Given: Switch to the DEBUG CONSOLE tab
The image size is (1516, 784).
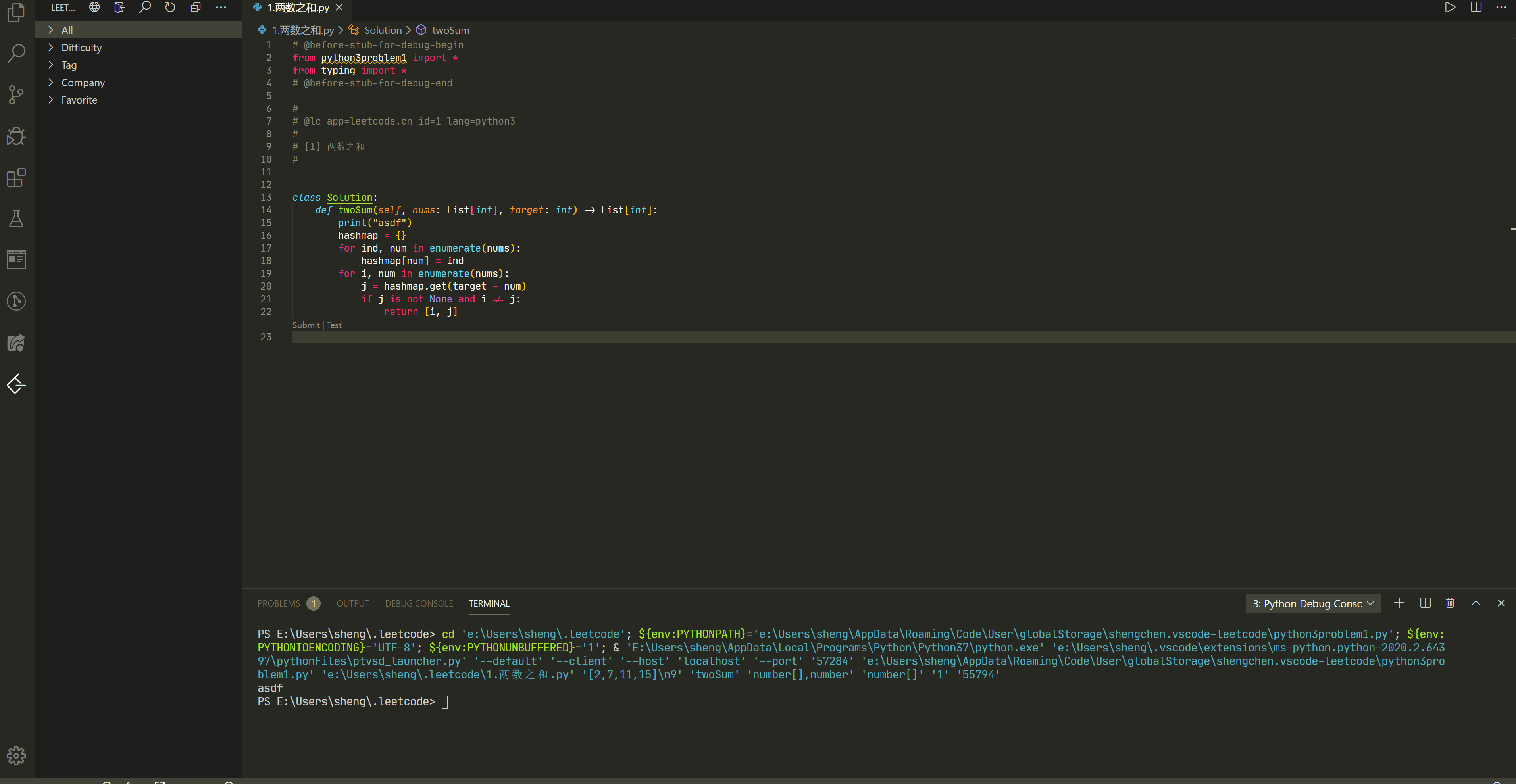Looking at the screenshot, I should click(418, 603).
